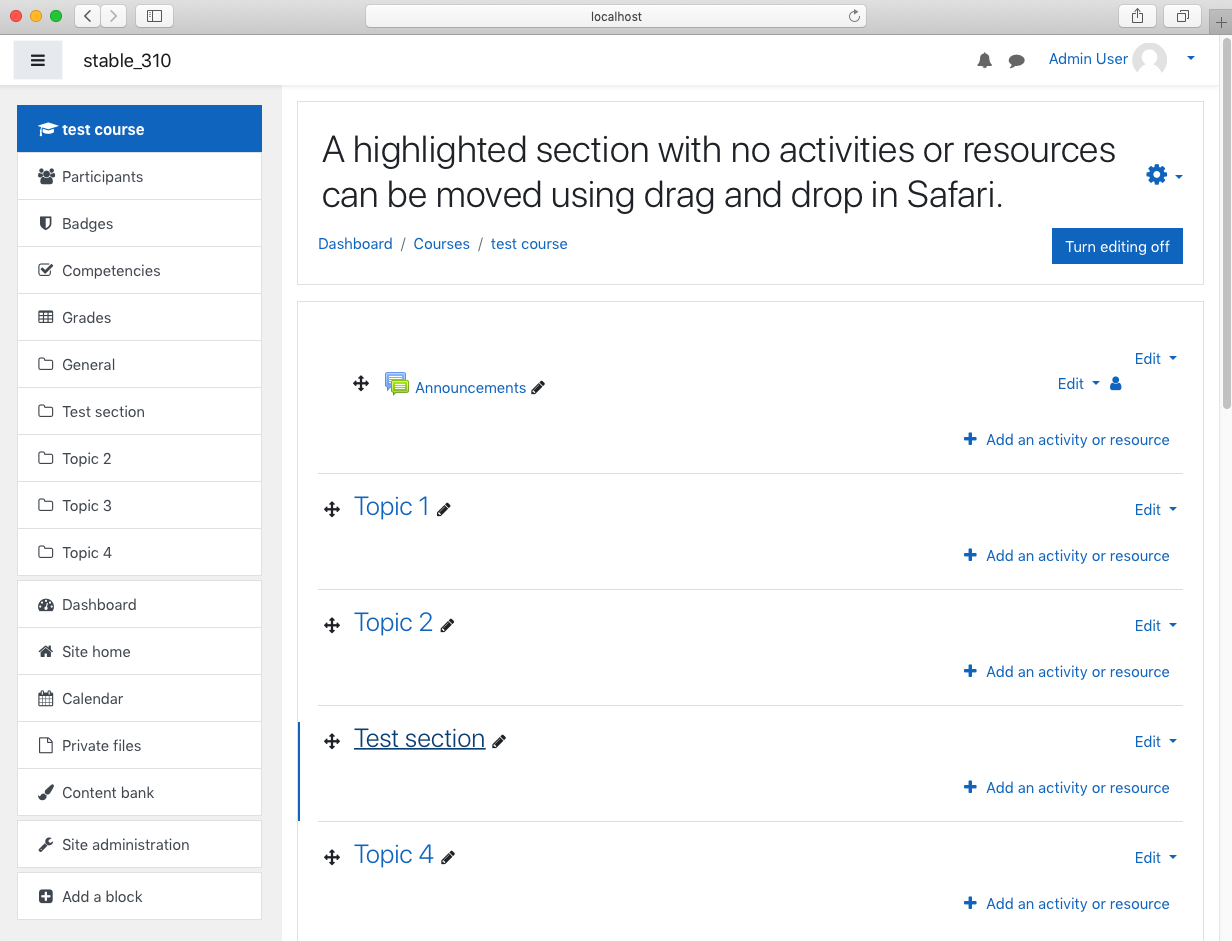Viewport: 1232px width, 941px height.
Task: Reload the page in Safari
Action: click(854, 16)
